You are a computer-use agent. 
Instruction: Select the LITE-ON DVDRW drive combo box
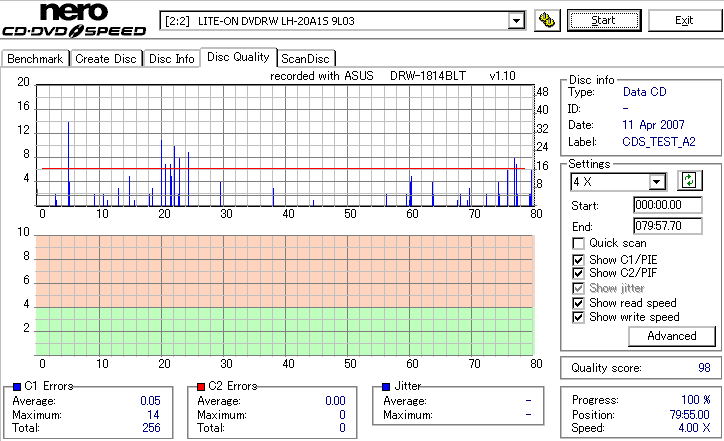342,21
